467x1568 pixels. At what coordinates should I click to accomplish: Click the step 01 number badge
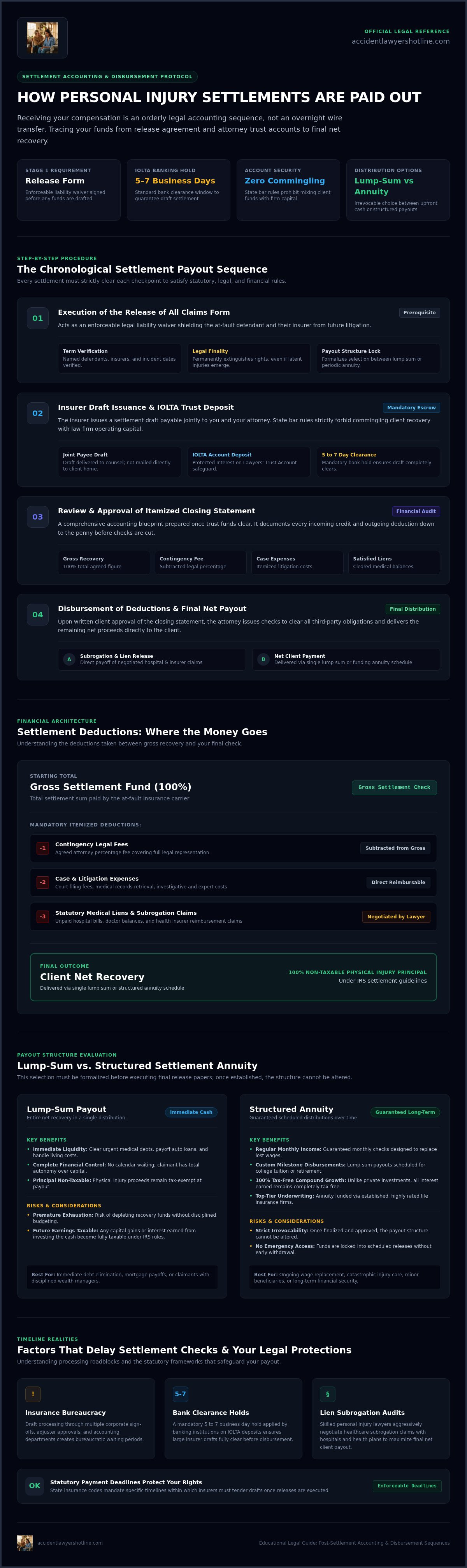pos(38,318)
